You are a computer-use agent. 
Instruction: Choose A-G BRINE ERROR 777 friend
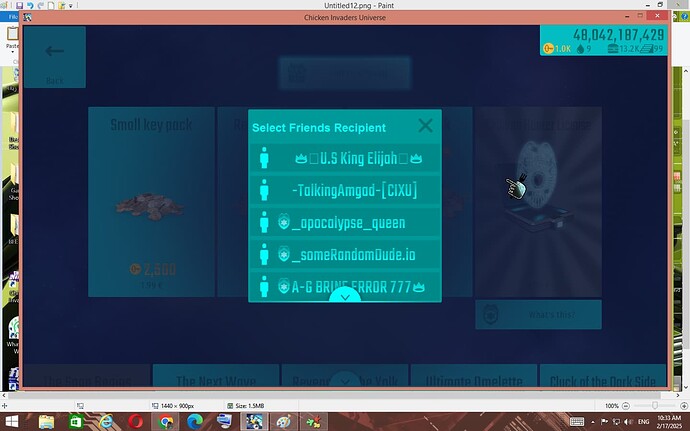click(x=345, y=287)
